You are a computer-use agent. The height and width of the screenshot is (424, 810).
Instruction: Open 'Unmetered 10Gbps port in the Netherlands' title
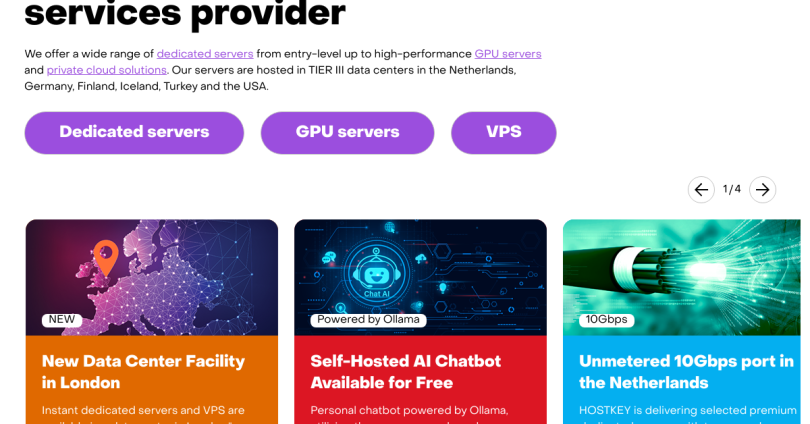click(686, 372)
